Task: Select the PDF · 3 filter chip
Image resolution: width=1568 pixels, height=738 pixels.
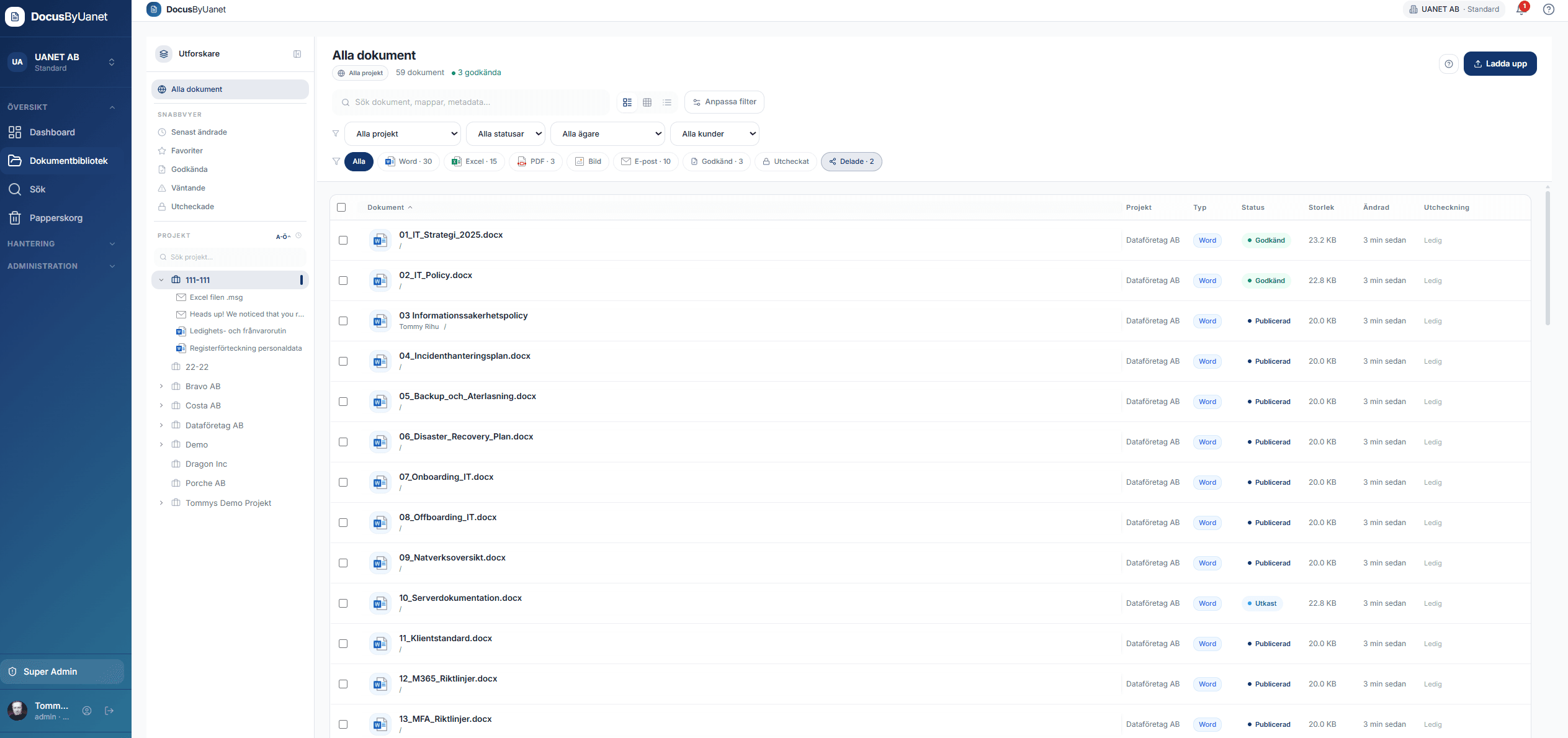Action: pyautogui.click(x=536, y=161)
